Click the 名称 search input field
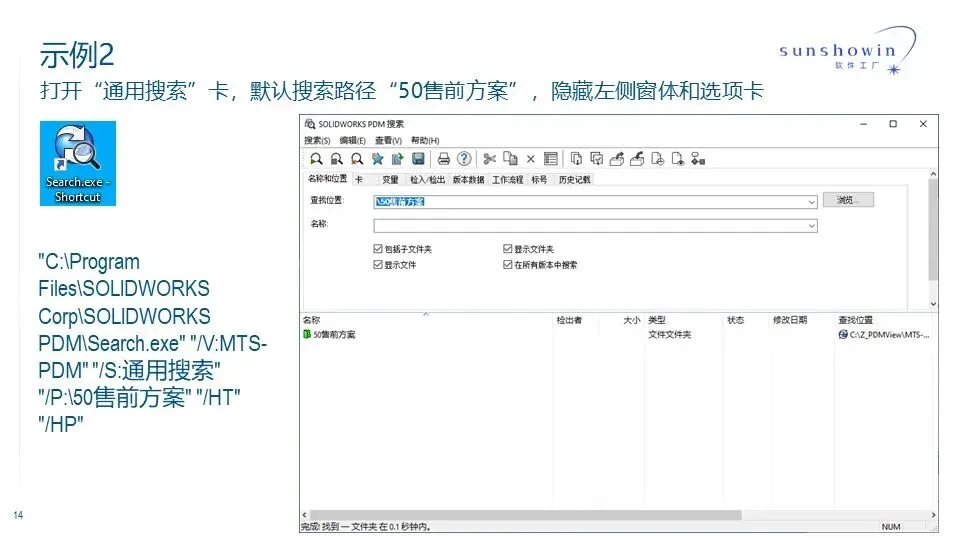Screen dimensions: 960x540 click(595, 226)
